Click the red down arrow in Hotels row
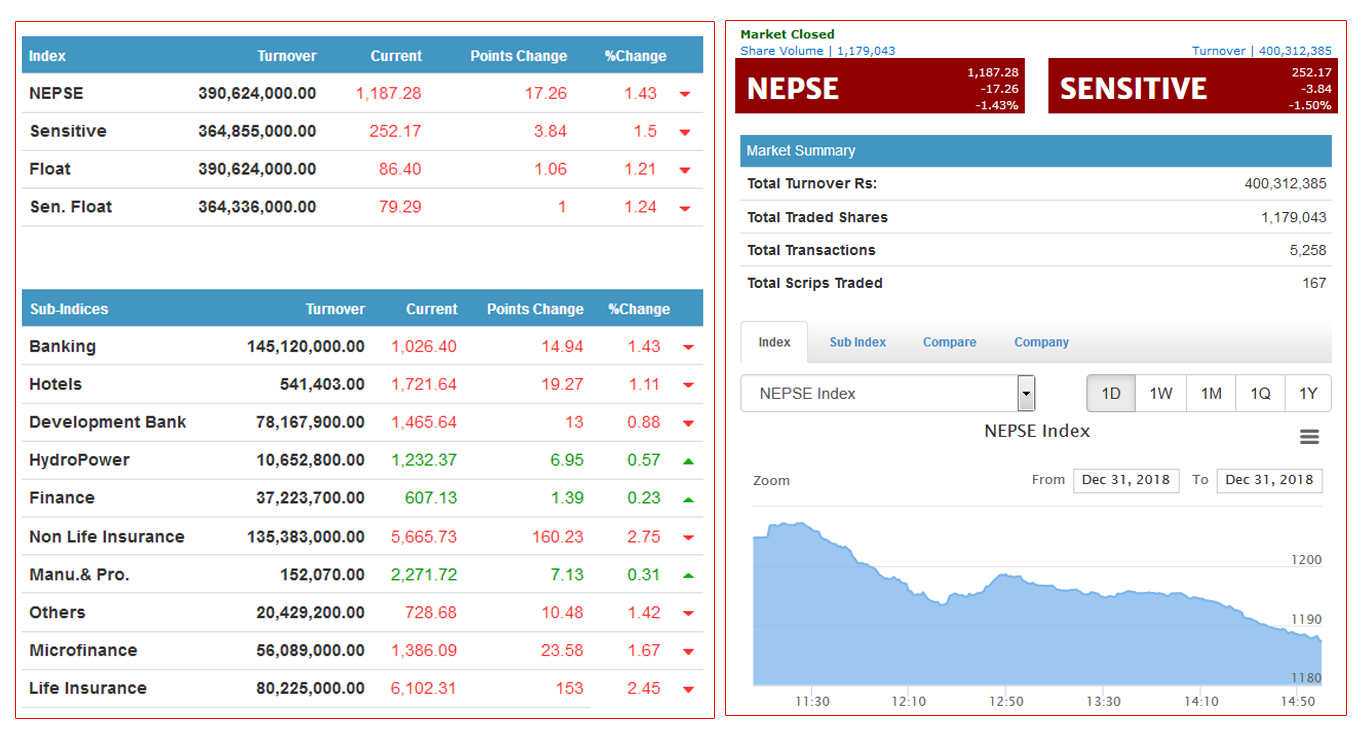 coord(688,386)
